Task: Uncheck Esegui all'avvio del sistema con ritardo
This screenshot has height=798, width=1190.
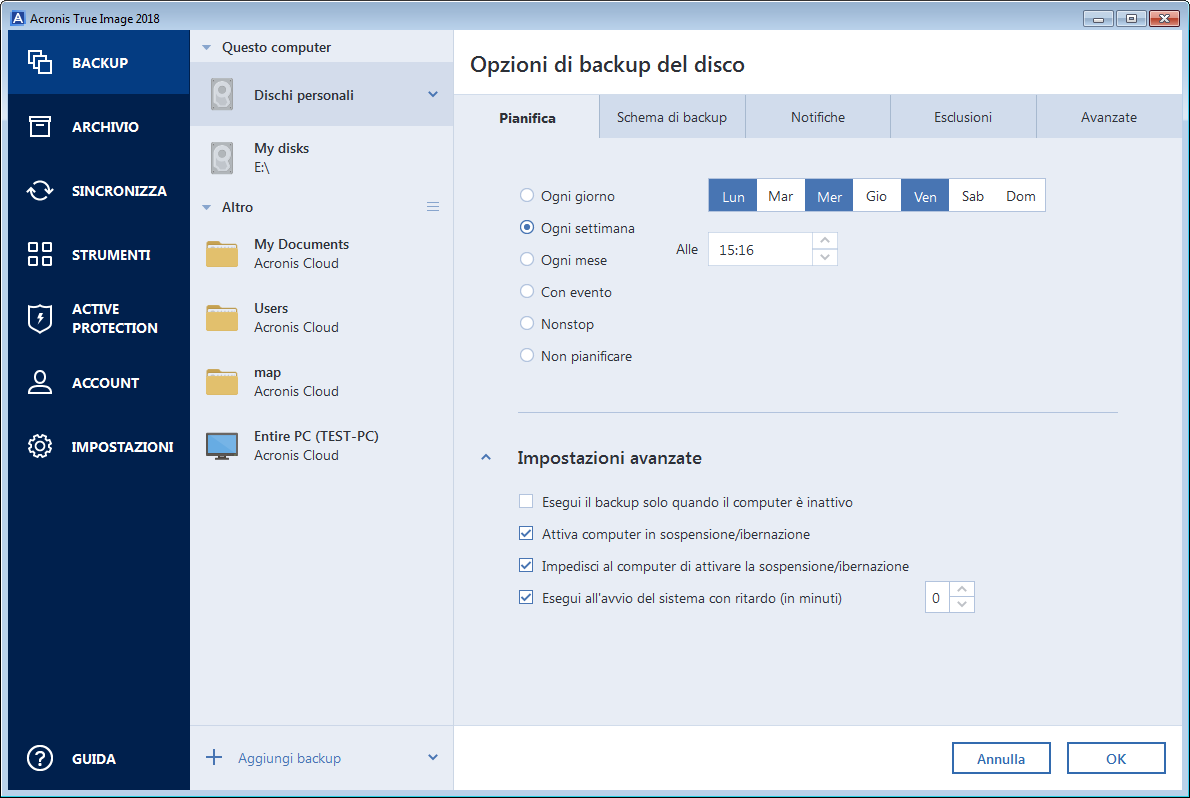Action: click(526, 597)
